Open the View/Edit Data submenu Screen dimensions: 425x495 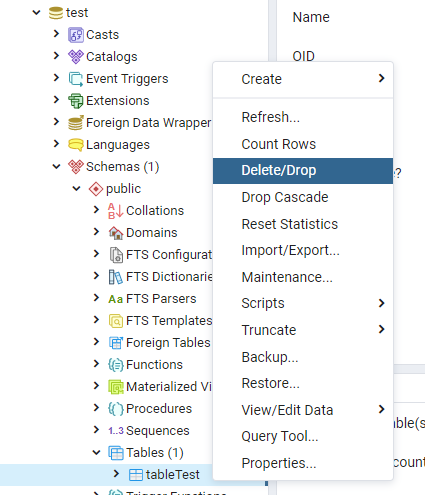pos(303,410)
